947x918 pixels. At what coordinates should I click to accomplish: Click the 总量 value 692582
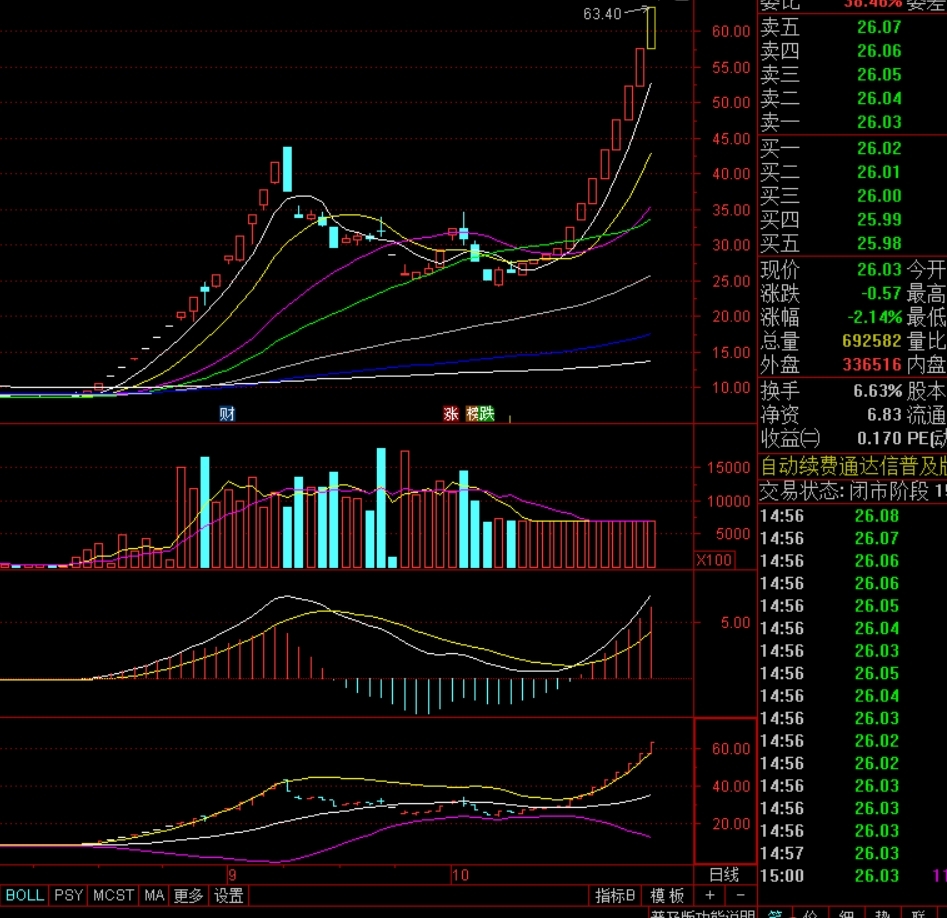(x=872, y=341)
